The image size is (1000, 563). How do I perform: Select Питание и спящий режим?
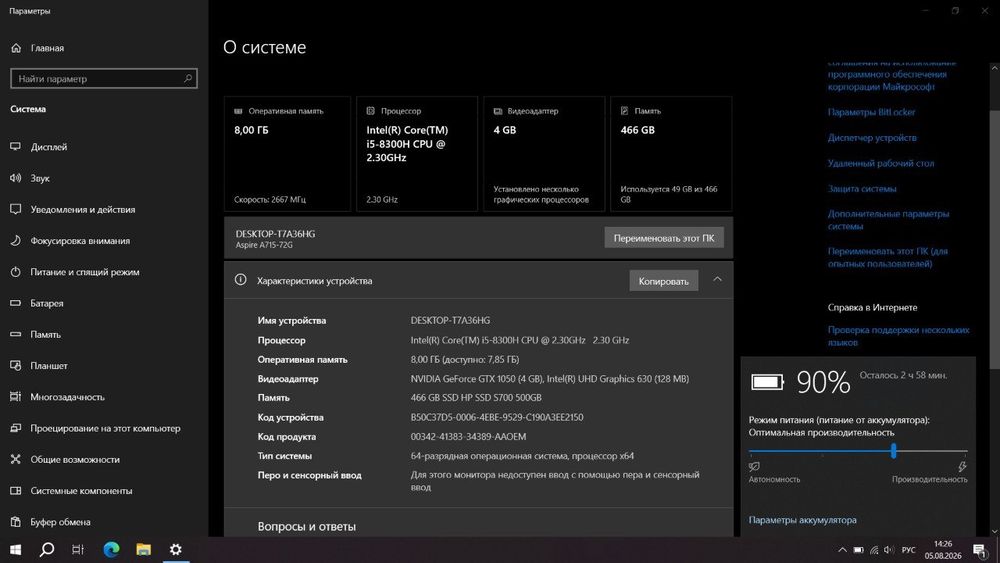85,272
